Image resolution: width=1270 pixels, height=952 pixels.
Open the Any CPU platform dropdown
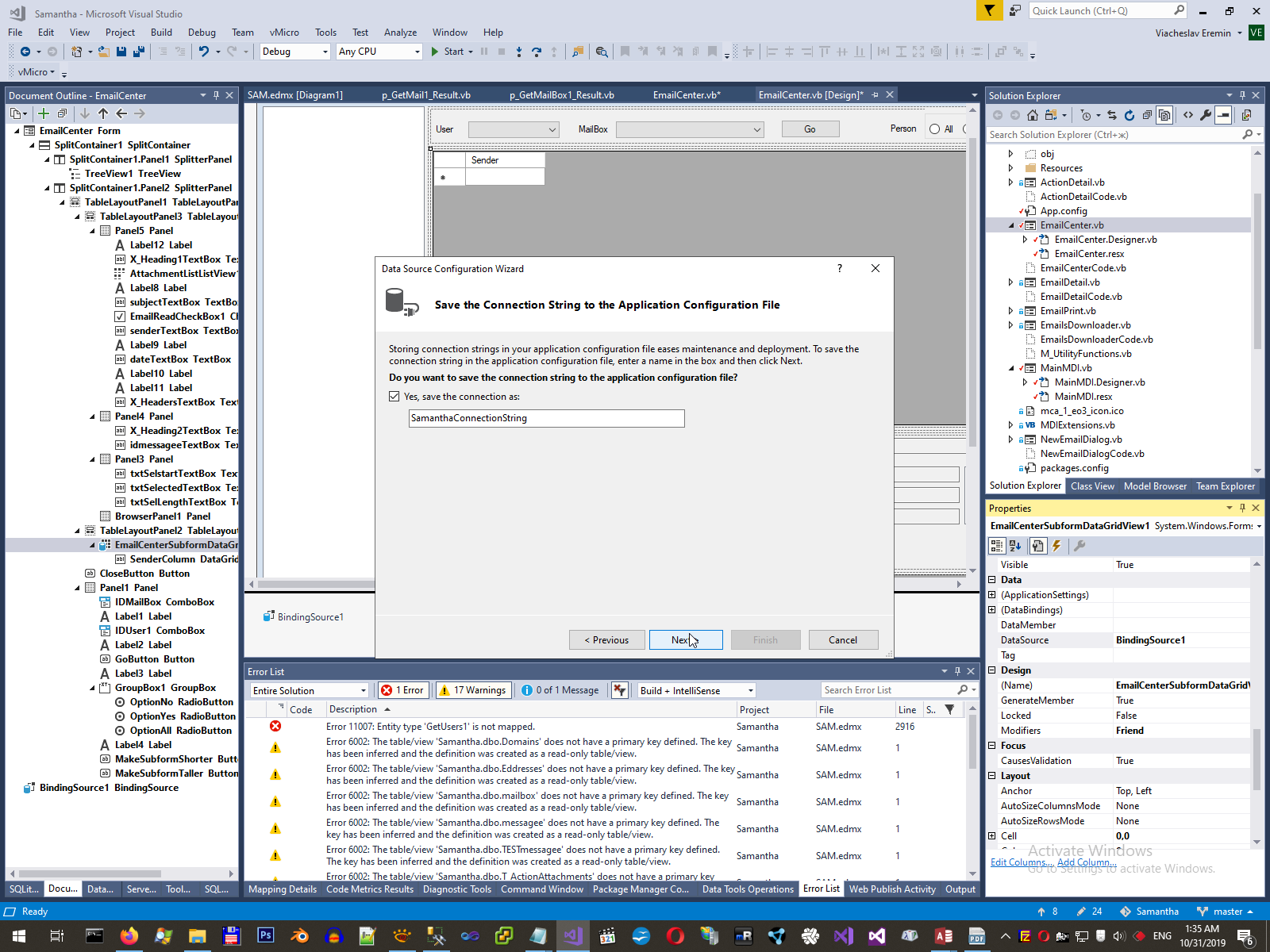point(379,52)
